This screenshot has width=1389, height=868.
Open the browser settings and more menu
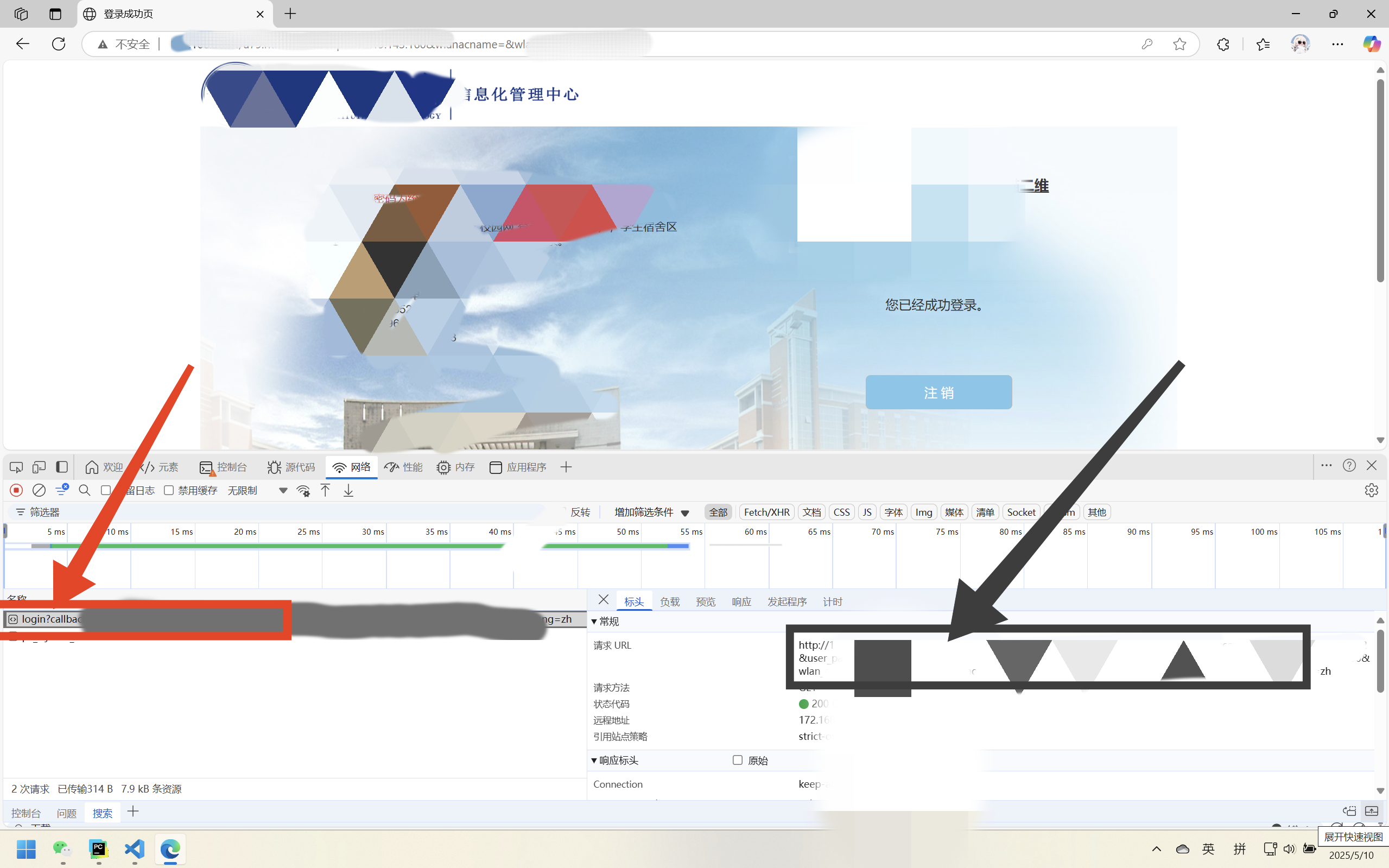[1337, 44]
